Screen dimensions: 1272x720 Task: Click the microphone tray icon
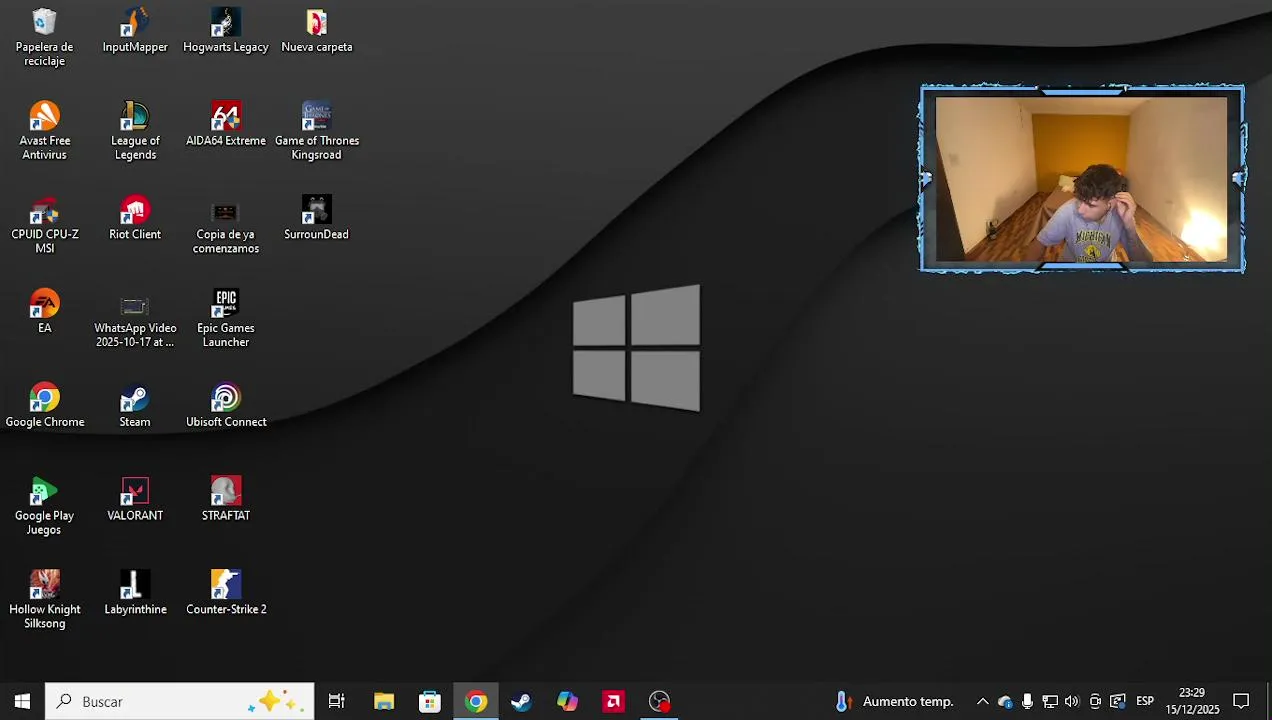click(x=1027, y=701)
